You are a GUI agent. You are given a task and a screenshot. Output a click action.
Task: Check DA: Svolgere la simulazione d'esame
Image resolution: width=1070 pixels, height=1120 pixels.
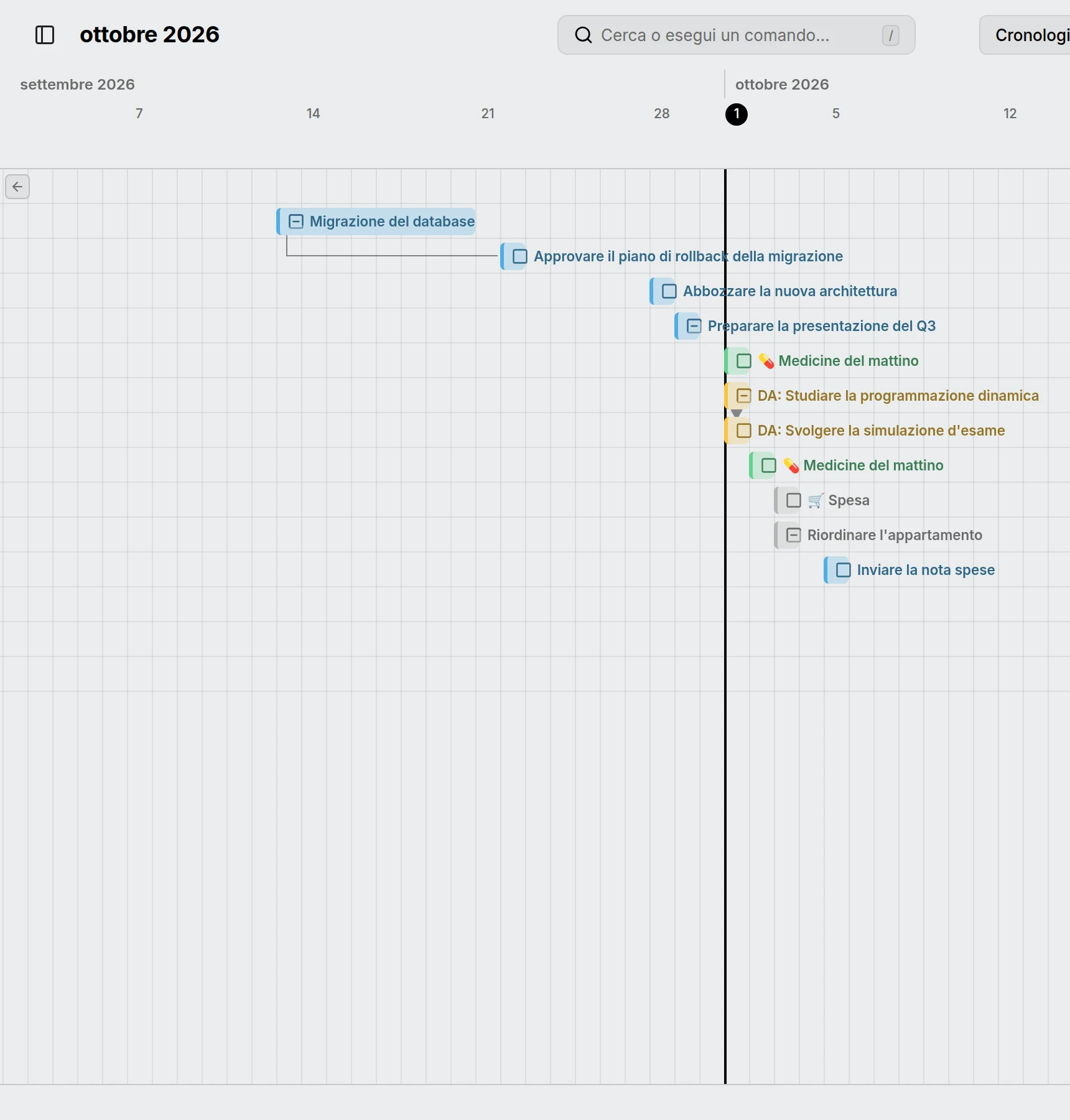tap(744, 431)
